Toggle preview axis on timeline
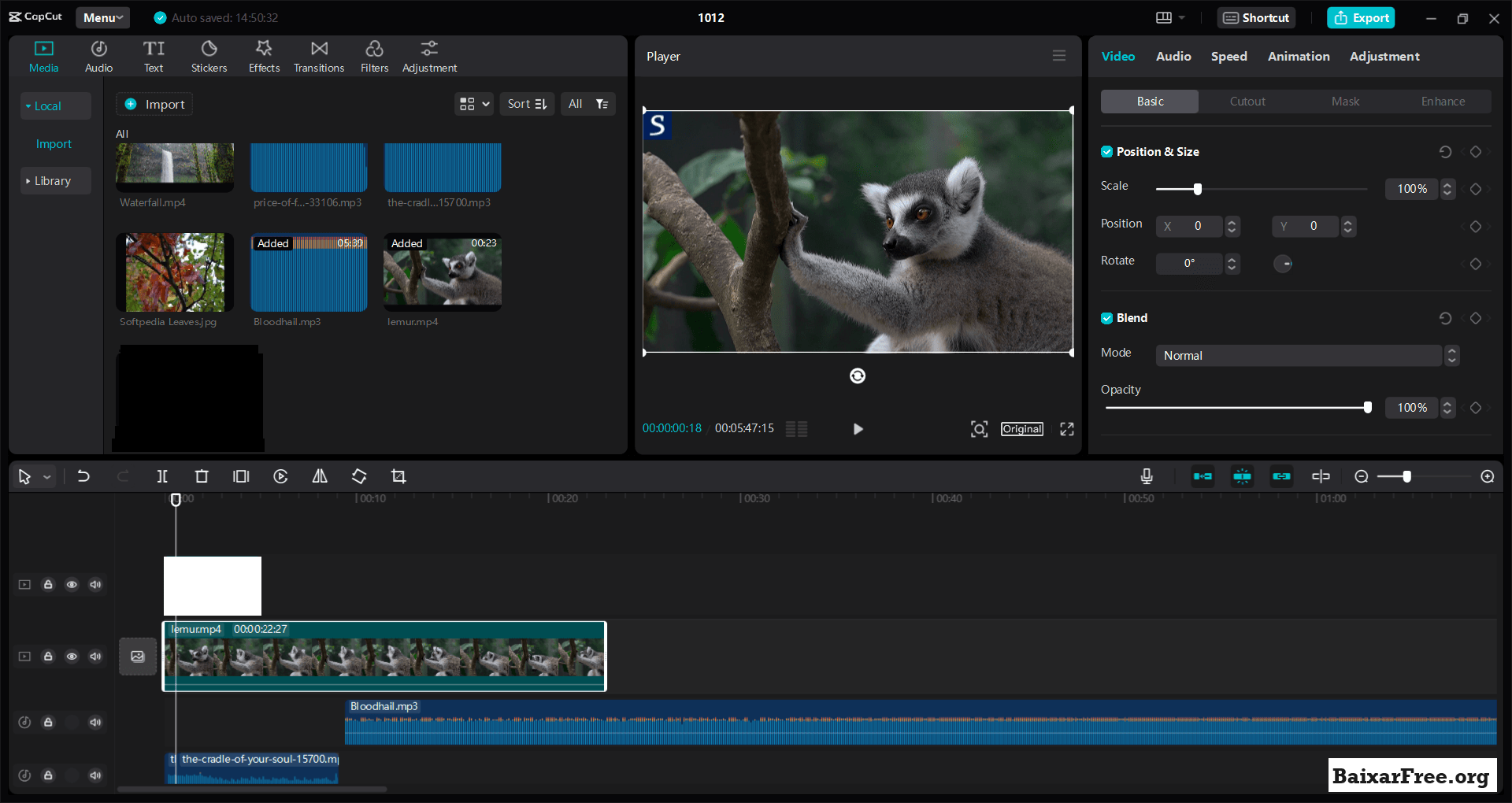The image size is (1512, 803). tap(1321, 476)
